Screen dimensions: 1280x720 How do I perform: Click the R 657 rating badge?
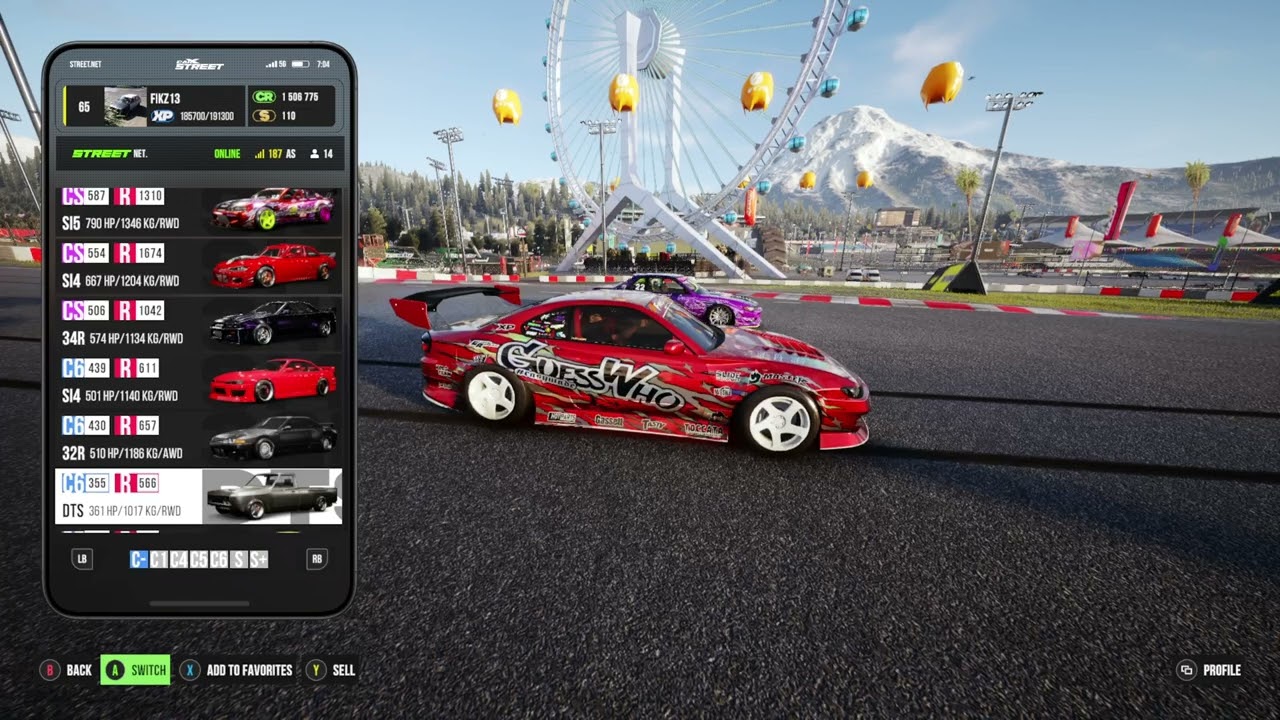coord(137,425)
